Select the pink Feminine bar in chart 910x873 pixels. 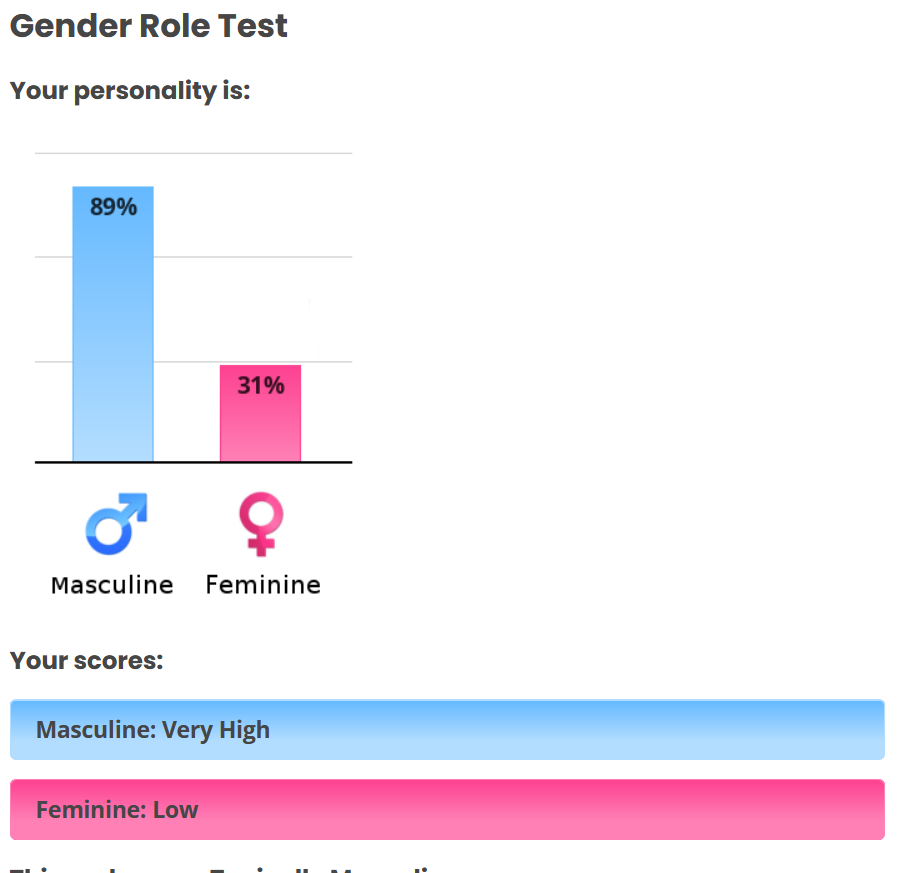click(261, 413)
